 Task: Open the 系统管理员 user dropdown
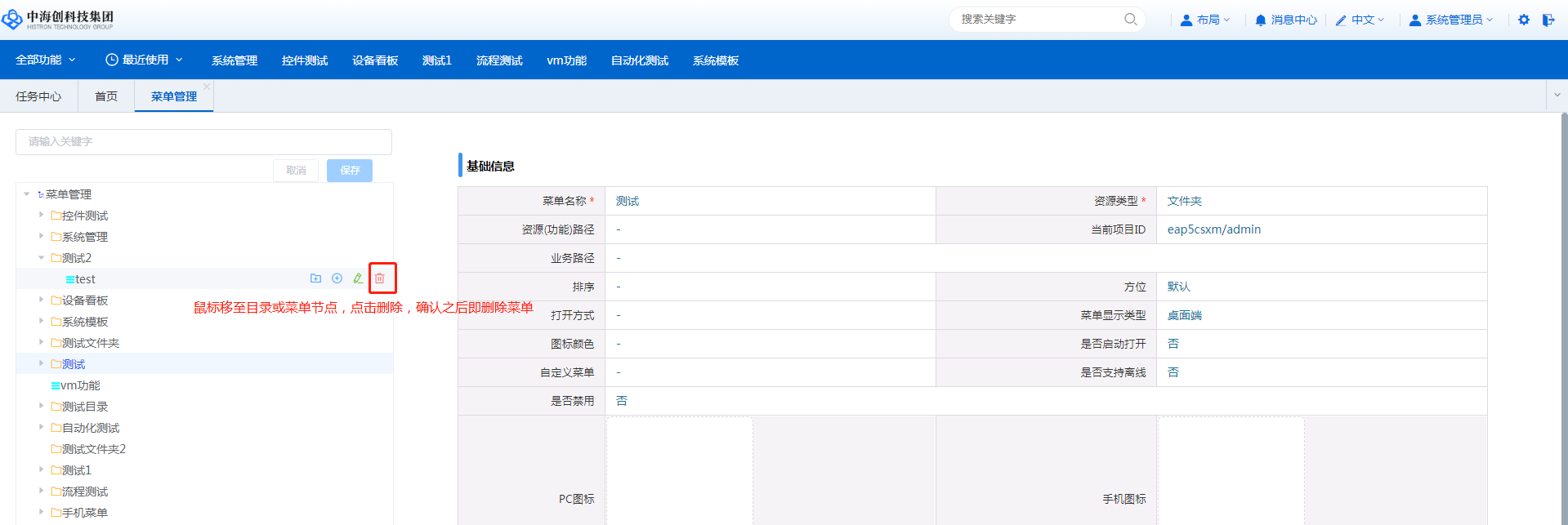click(x=1452, y=20)
